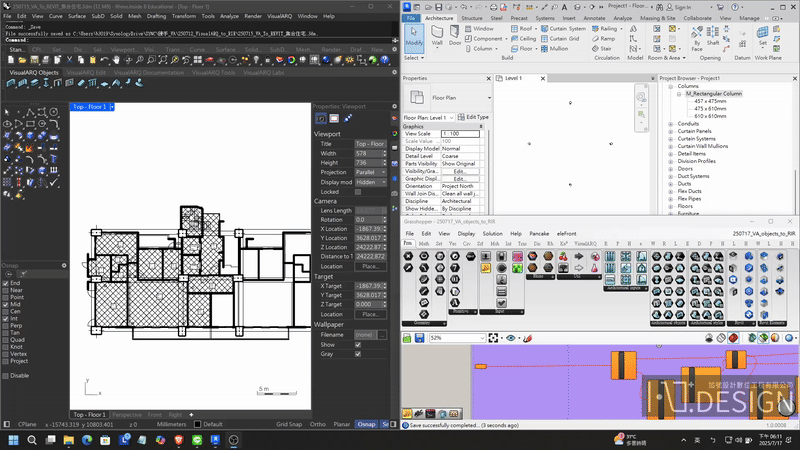800x450 pixels.
Task: Click the Location Place button under Camera
Action: tap(370, 267)
